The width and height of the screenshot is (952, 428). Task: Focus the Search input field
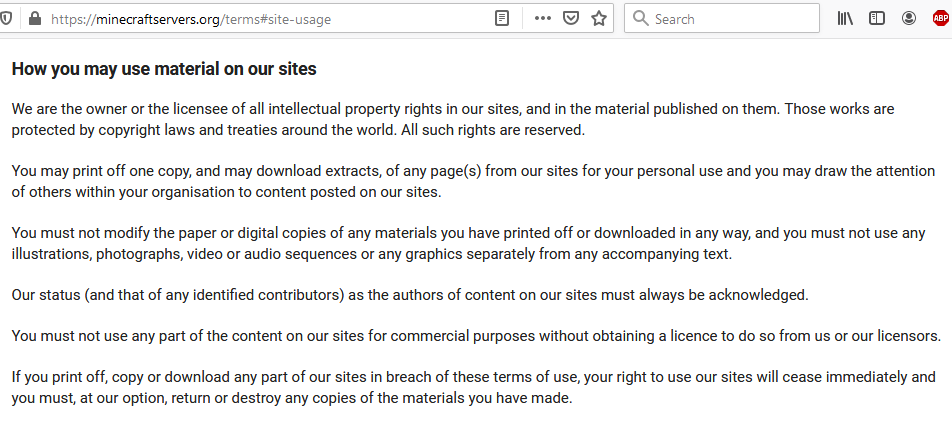pyautogui.click(x=722, y=19)
